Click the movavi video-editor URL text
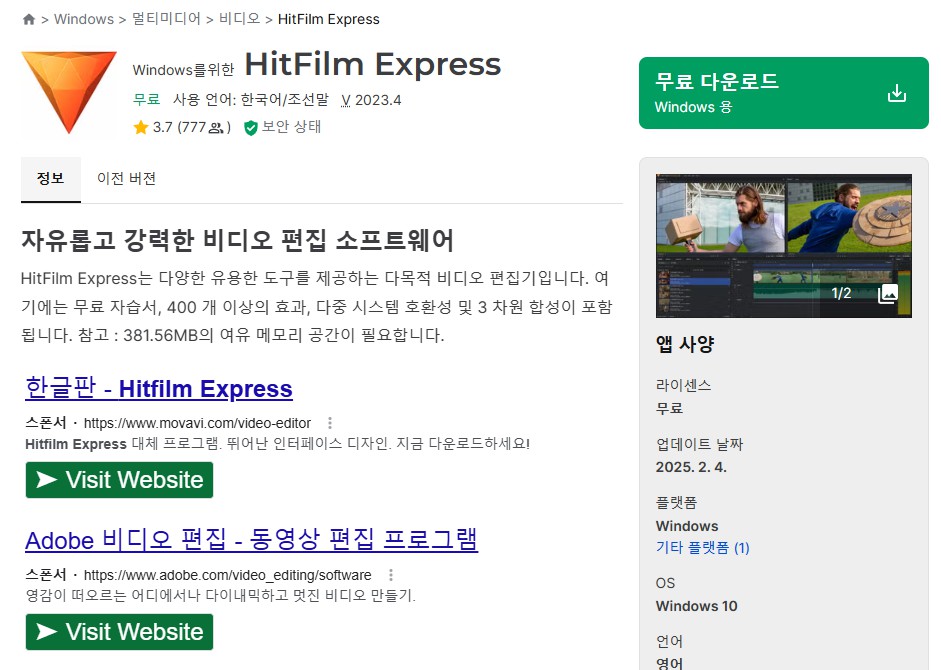Image resolution: width=941 pixels, height=670 pixels. click(197, 423)
